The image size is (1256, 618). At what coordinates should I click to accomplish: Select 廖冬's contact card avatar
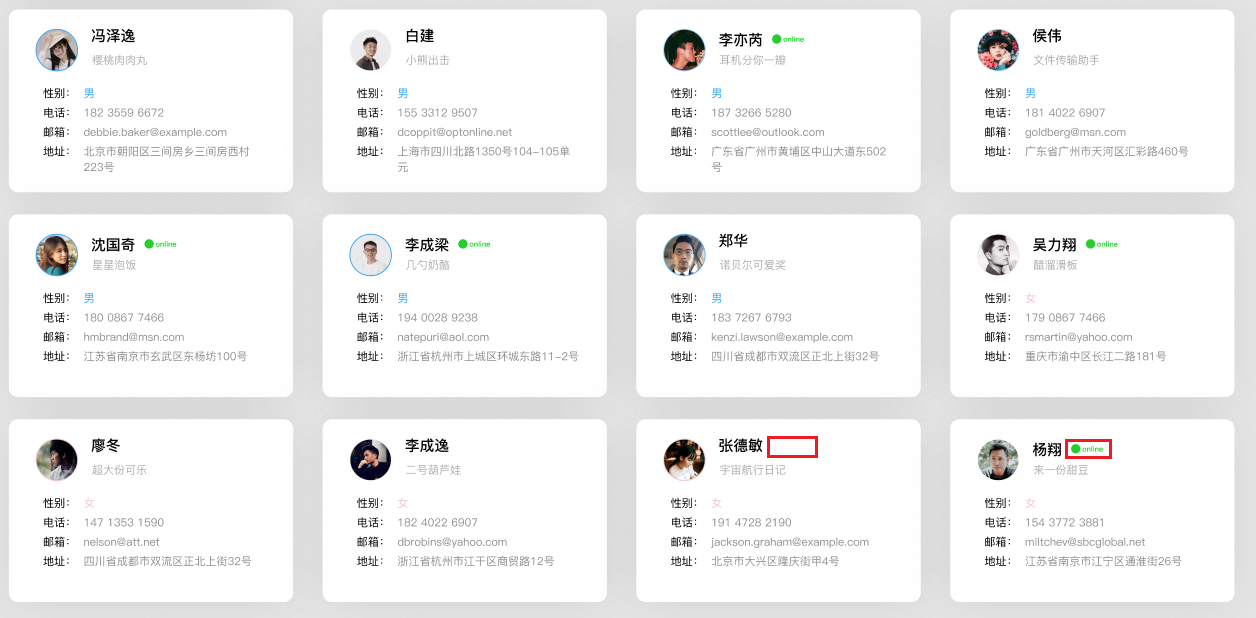click(57, 460)
